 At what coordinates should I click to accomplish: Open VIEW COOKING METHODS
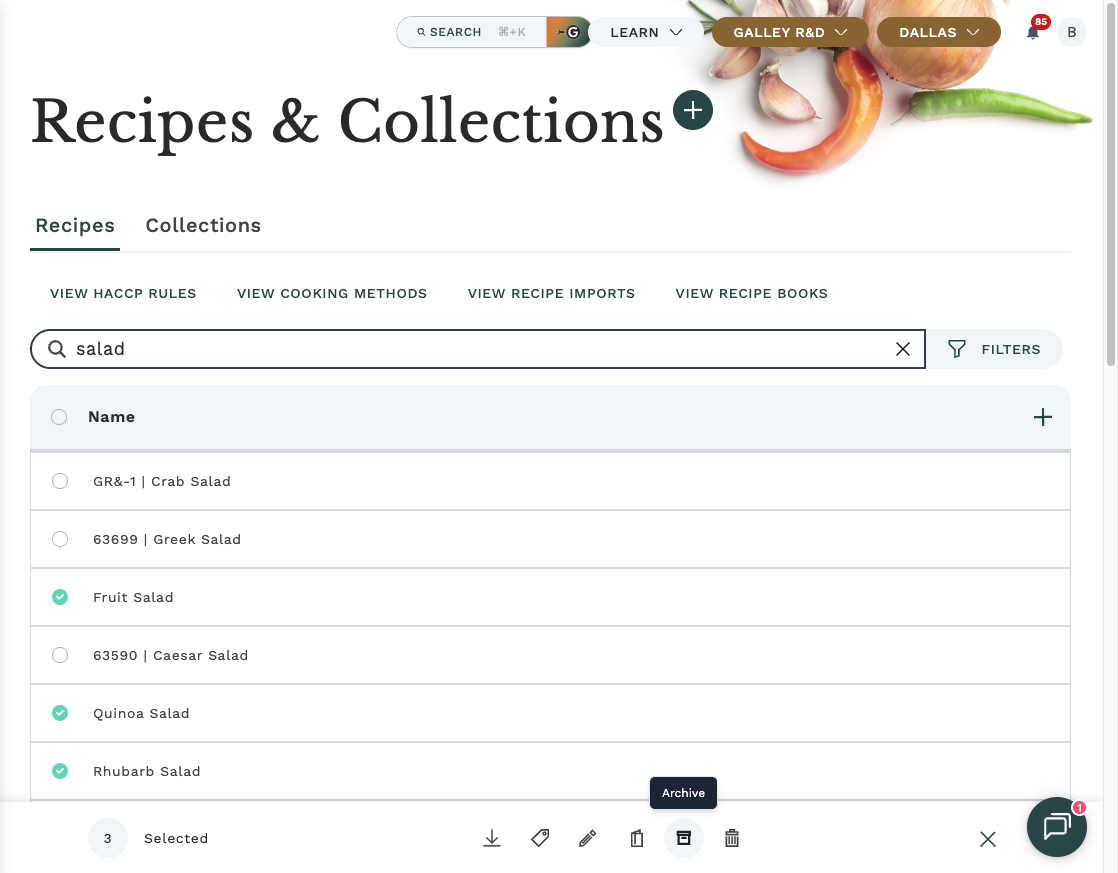[332, 294]
